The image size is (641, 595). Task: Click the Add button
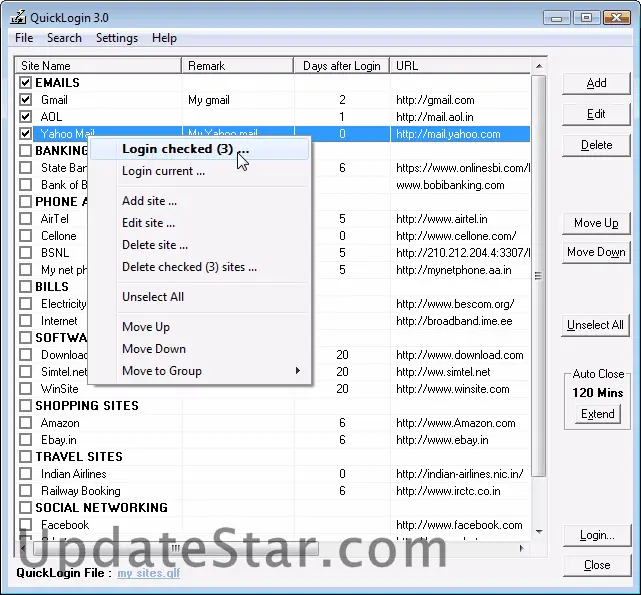click(x=596, y=83)
